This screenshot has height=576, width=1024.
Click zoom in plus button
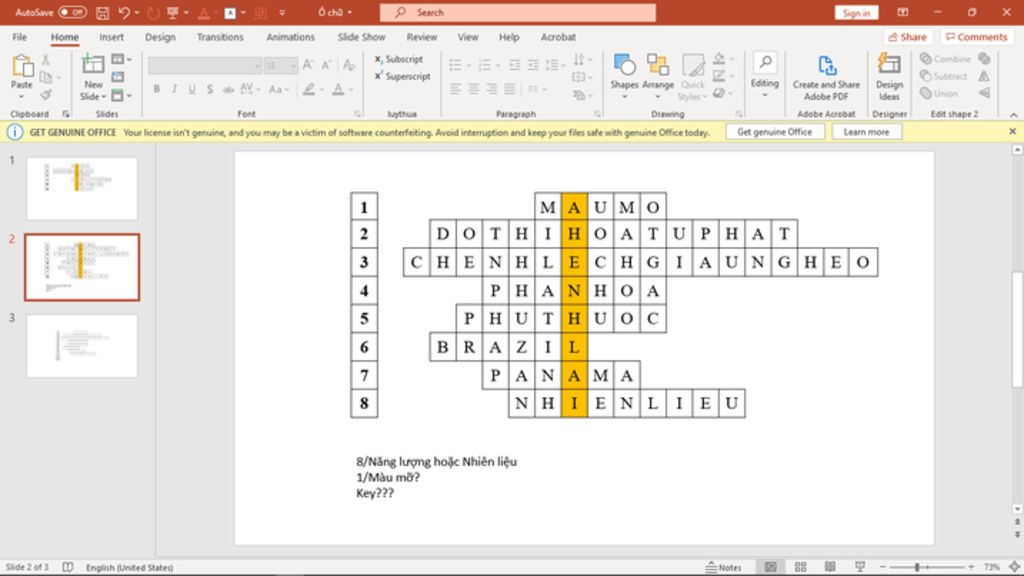point(972,567)
